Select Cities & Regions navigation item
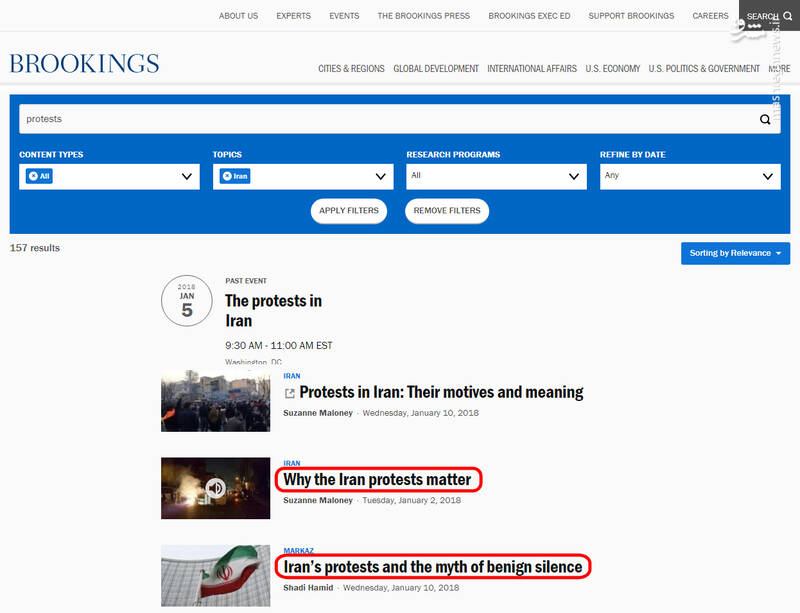This screenshot has height=613, width=800. [x=351, y=68]
